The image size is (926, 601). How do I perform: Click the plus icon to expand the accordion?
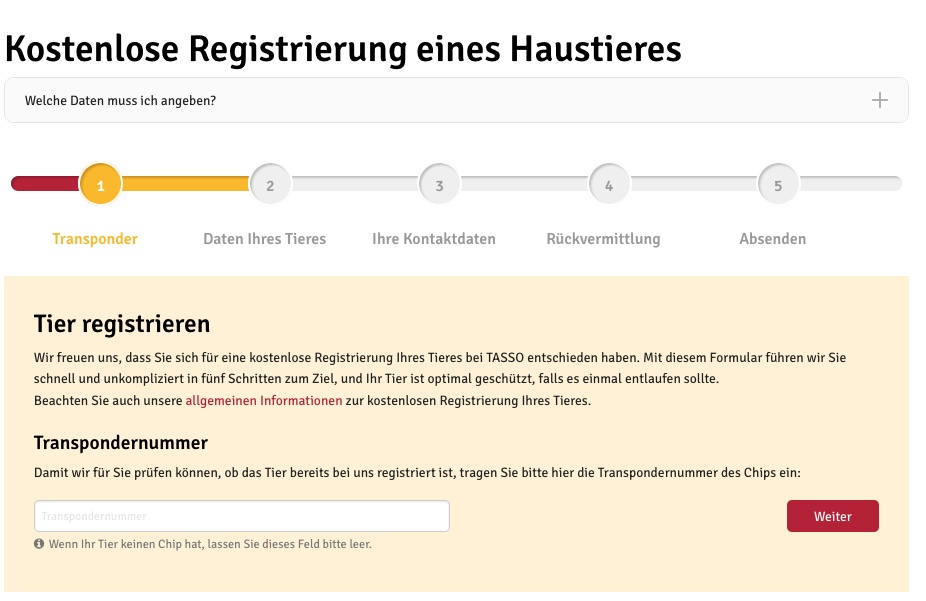[879, 100]
